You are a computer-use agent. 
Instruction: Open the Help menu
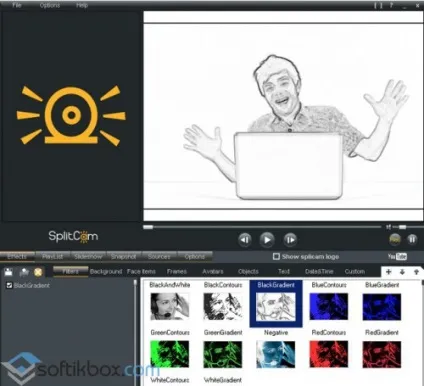pyautogui.click(x=82, y=5)
